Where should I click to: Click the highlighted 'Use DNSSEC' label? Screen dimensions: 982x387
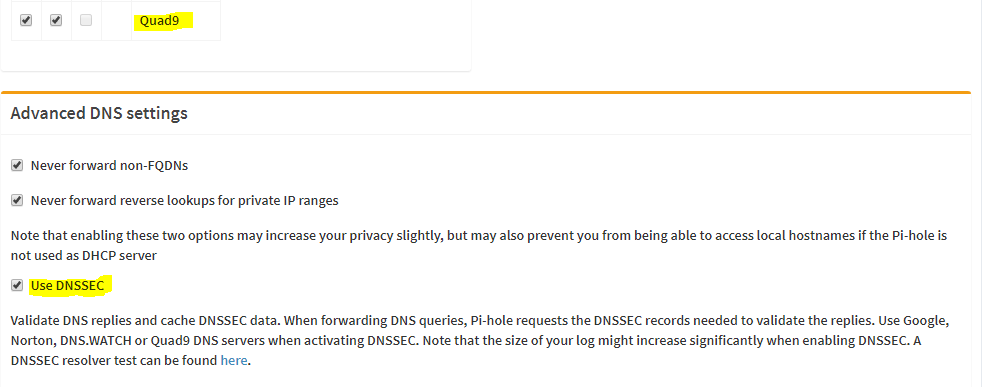pos(68,286)
